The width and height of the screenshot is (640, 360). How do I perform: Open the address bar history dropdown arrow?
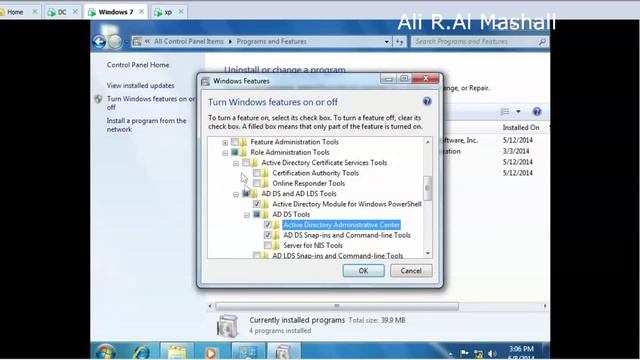pos(386,42)
